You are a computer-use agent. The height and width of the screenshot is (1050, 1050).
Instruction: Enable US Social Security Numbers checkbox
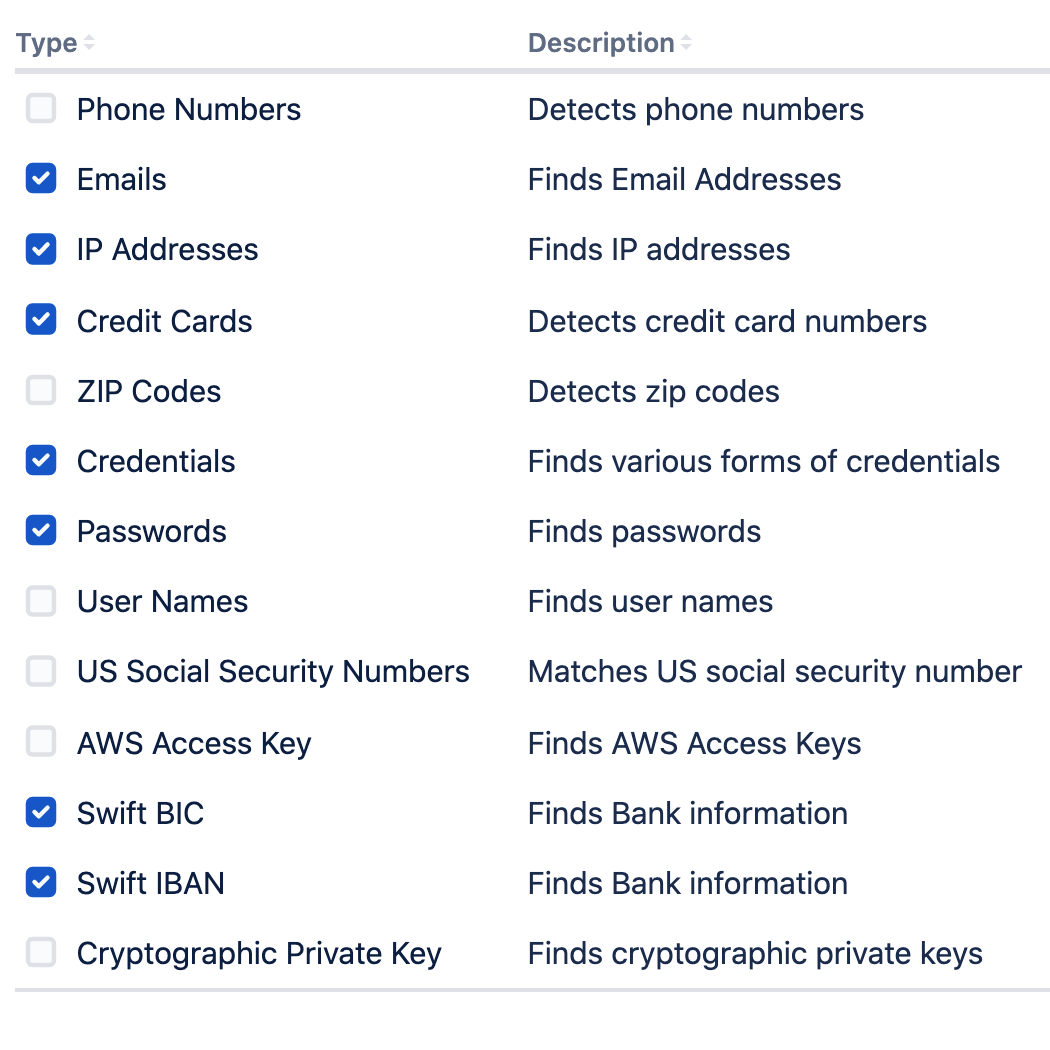point(41,672)
